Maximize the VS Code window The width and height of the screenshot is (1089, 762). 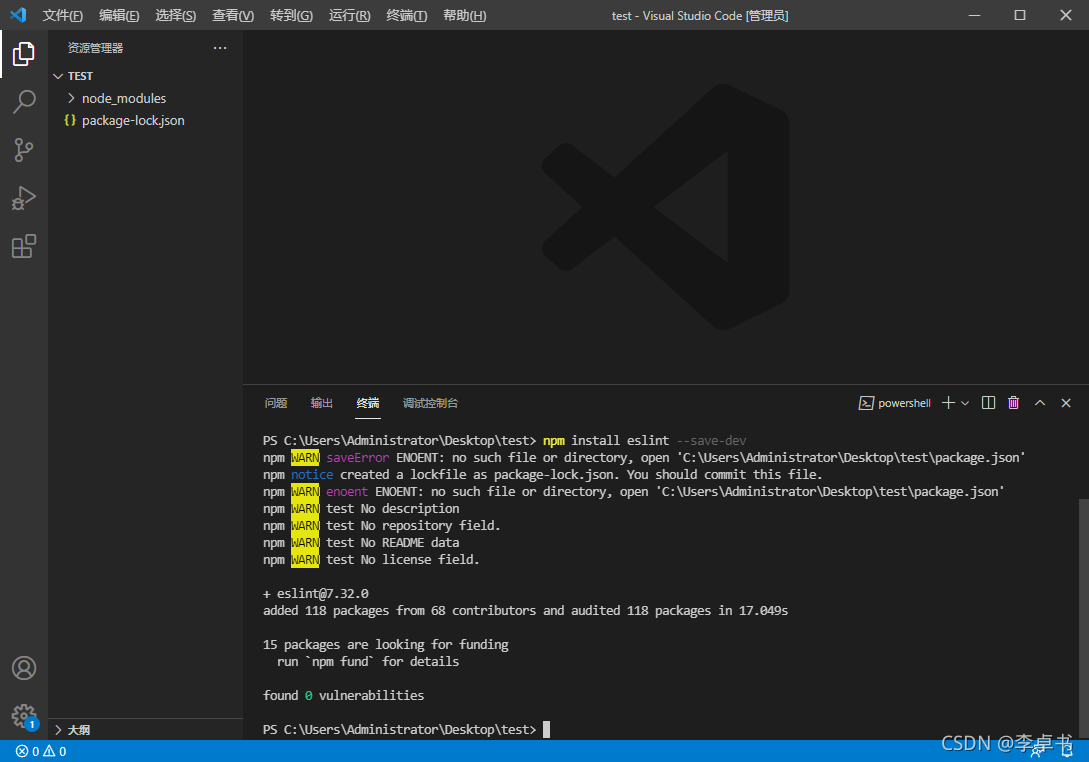coord(1020,15)
